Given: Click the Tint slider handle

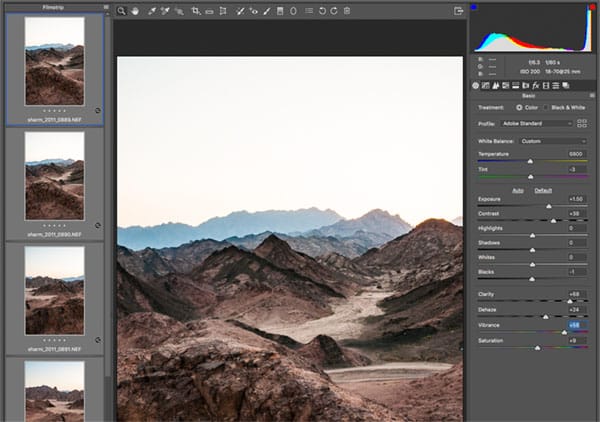Looking at the screenshot, I should [531, 177].
